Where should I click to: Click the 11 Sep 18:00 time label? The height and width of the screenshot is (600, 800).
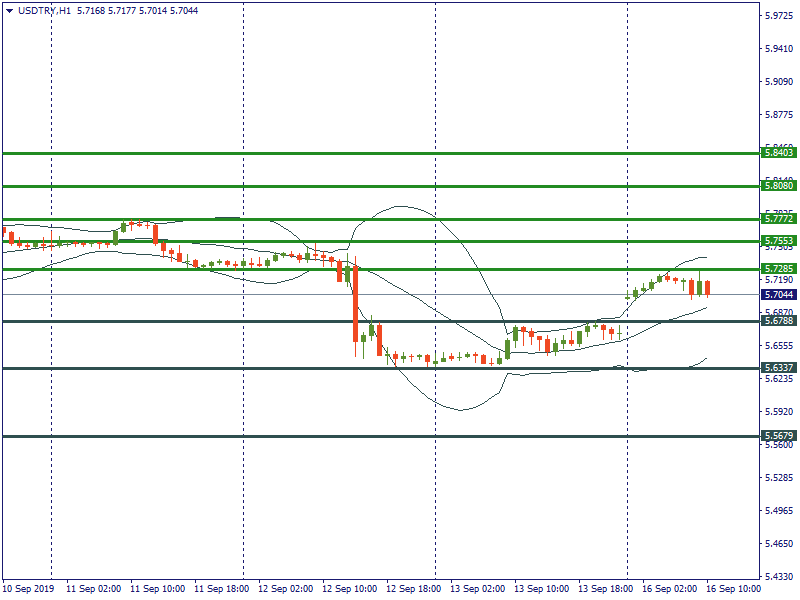click(221, 590)
